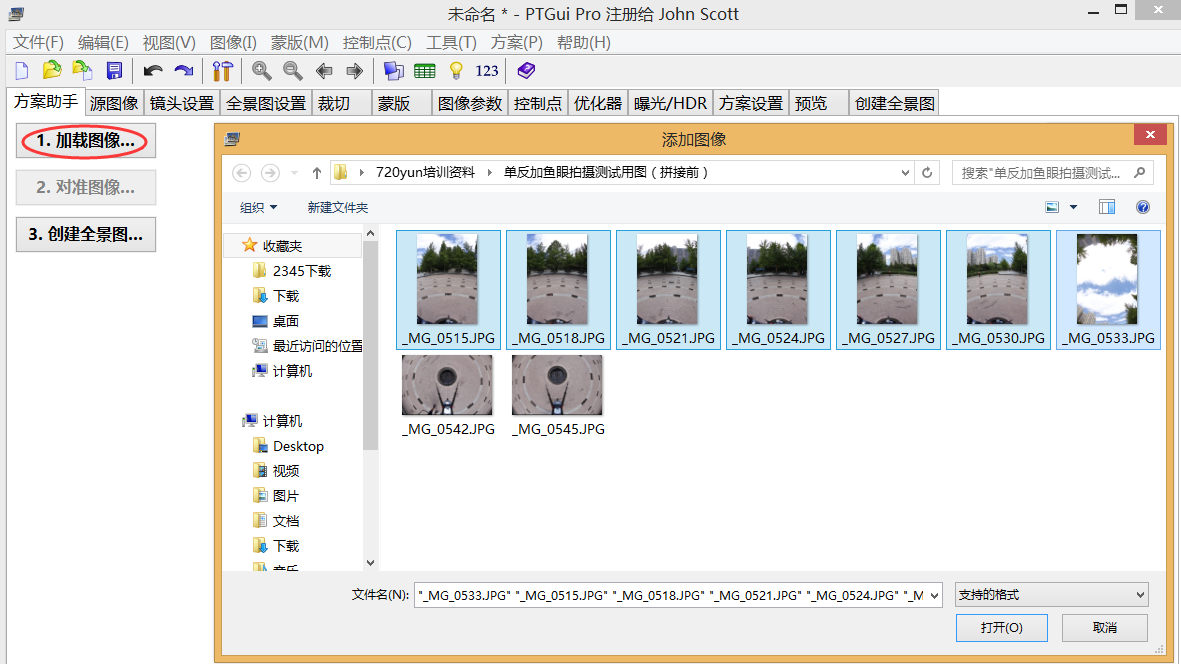
Task: Create a new project via toolbar icon
Action: pos(21,70)
